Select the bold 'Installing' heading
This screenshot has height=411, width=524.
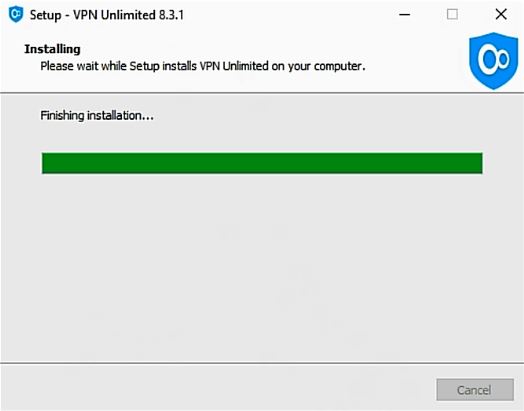52,49
